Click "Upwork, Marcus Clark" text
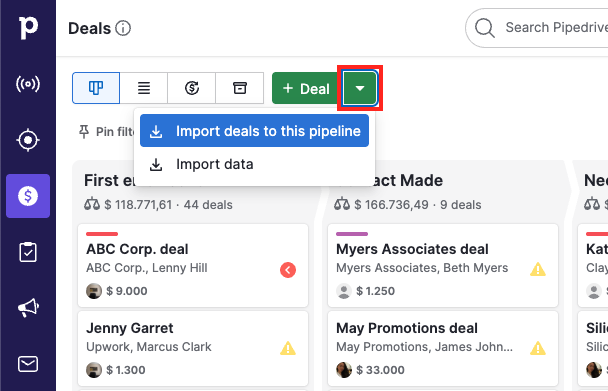The width and height of the screenshot is (608, 391). [x=149, y=347]
